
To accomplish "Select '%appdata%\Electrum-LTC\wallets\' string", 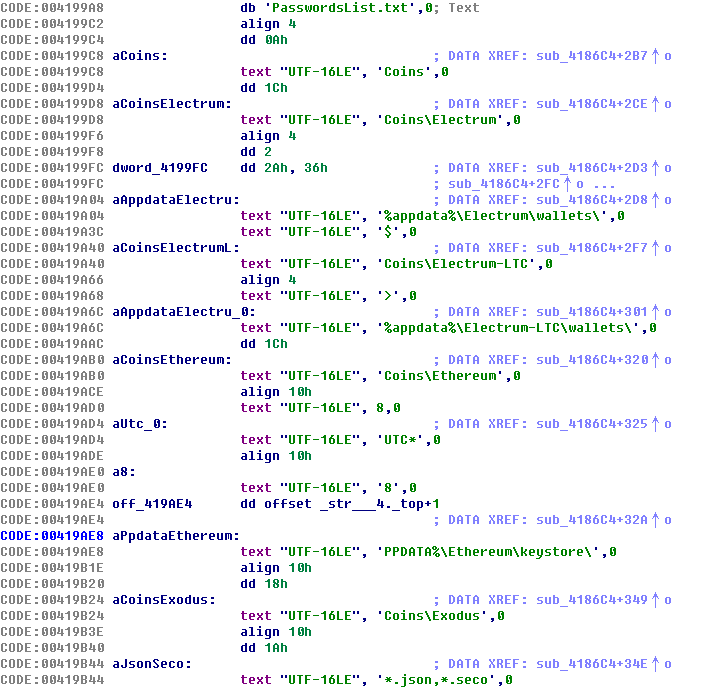I will click(509, 328).
